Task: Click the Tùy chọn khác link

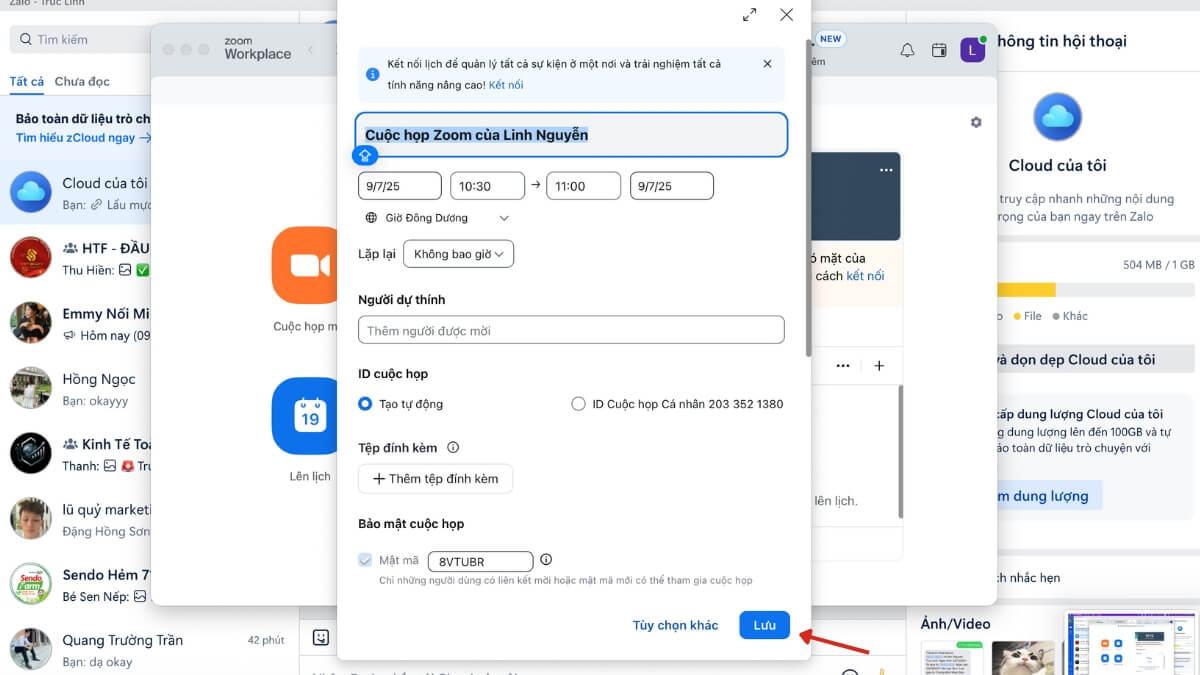Action: (x=675, y=625)
